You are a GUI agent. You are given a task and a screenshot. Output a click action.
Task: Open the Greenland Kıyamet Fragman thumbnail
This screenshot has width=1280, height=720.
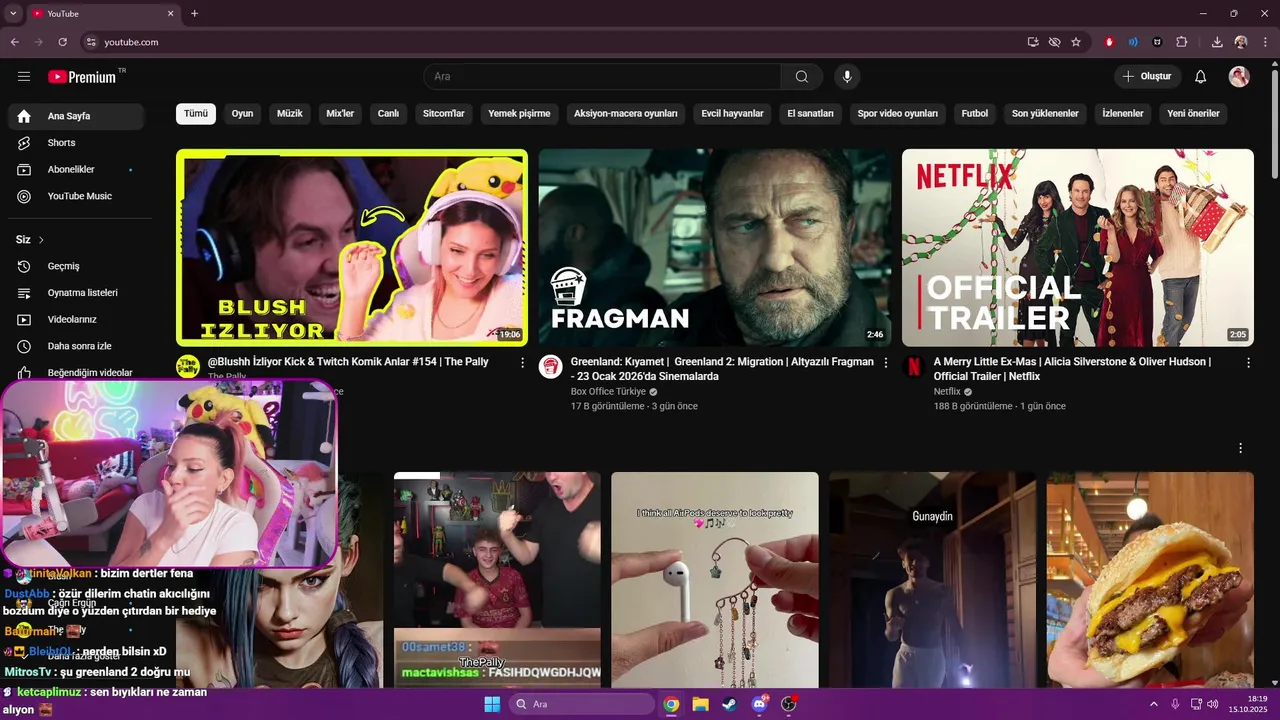[715, 248]
